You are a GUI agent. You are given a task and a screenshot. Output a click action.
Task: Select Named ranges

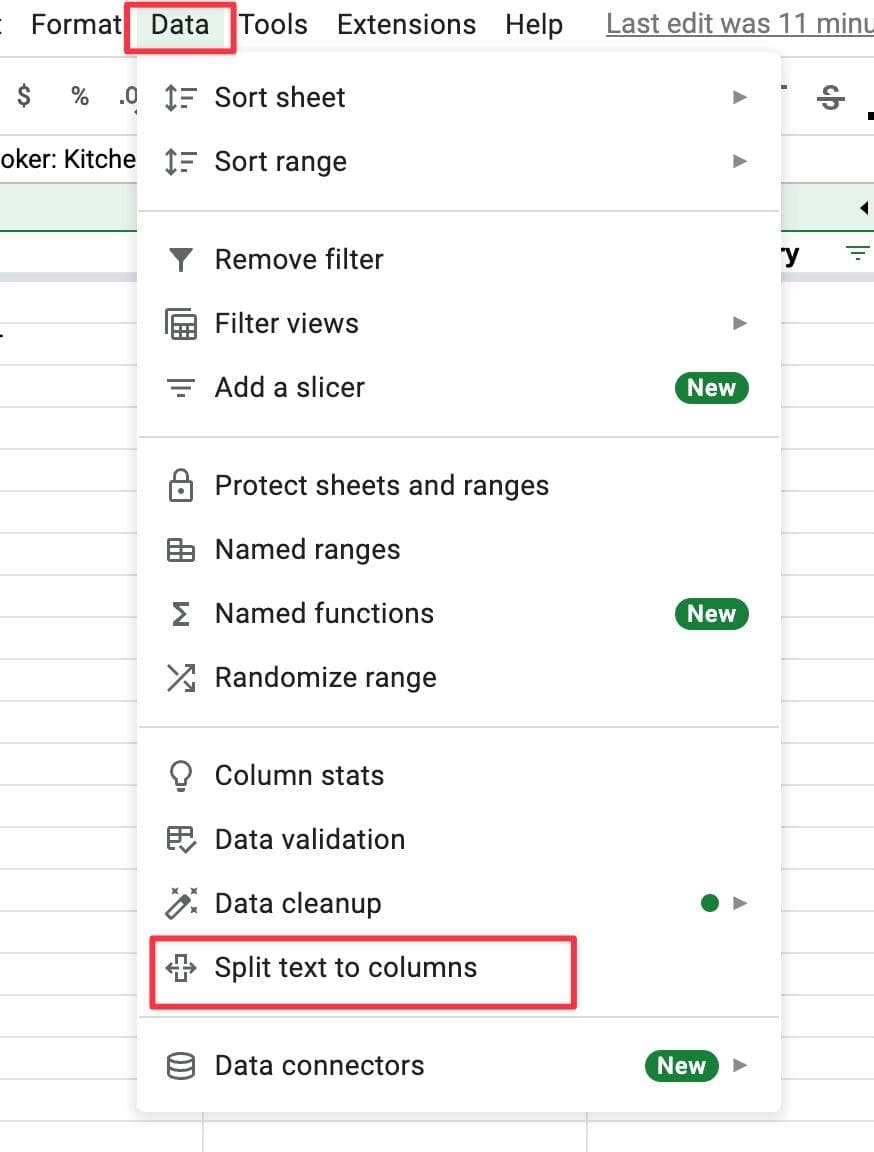306,549
